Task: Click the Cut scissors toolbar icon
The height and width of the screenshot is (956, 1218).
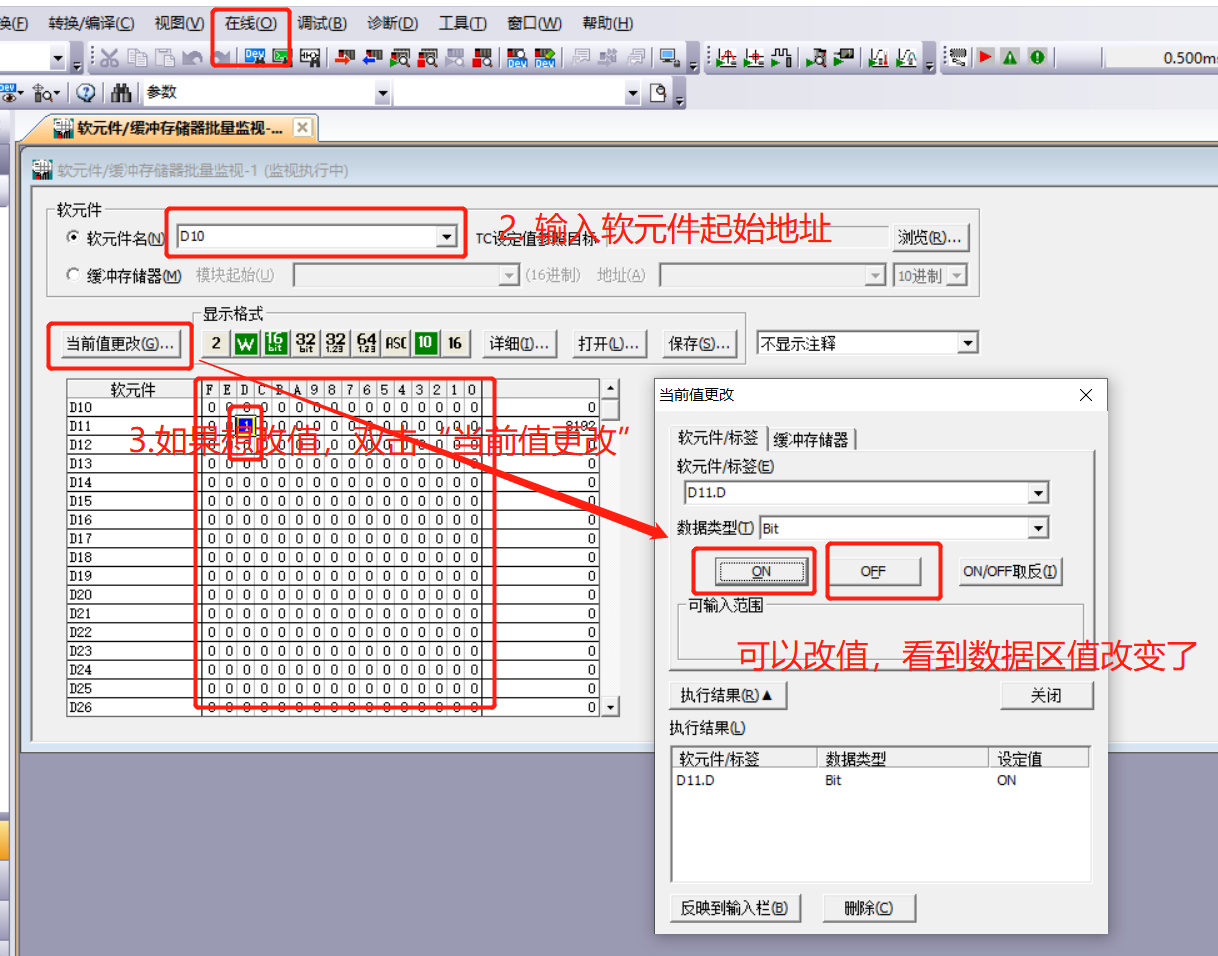Action: (109, 58)
